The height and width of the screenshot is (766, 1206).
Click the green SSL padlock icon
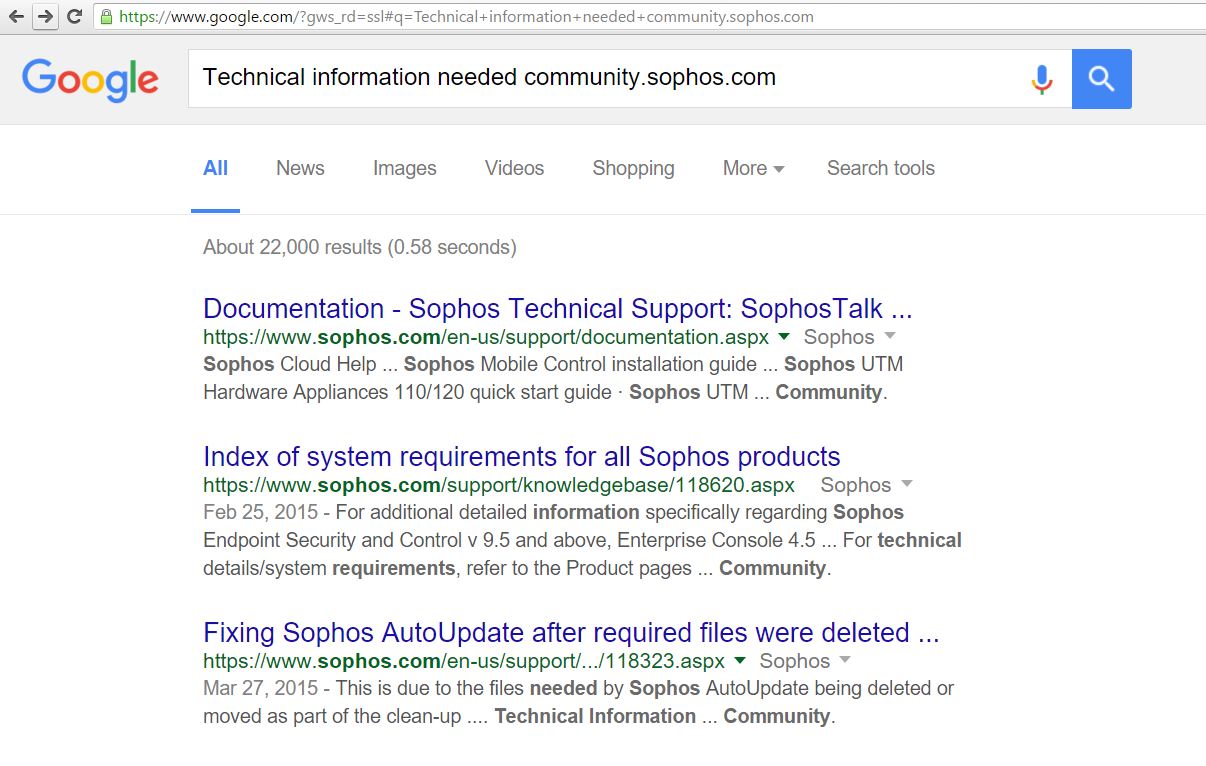(107, 16)
